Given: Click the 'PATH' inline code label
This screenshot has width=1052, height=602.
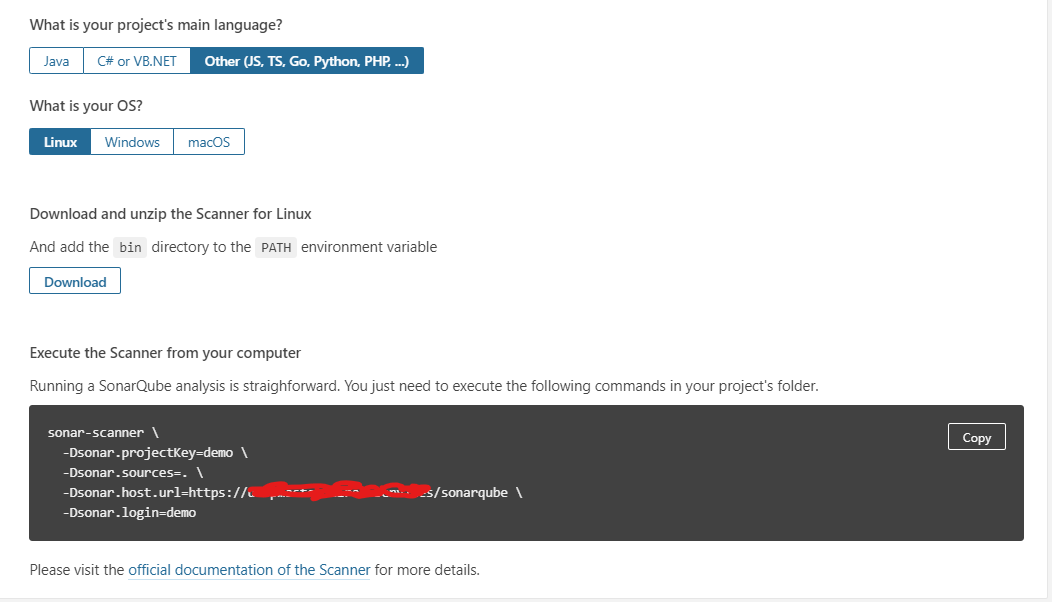Looking at the screenshot, I should click(275, 247).
